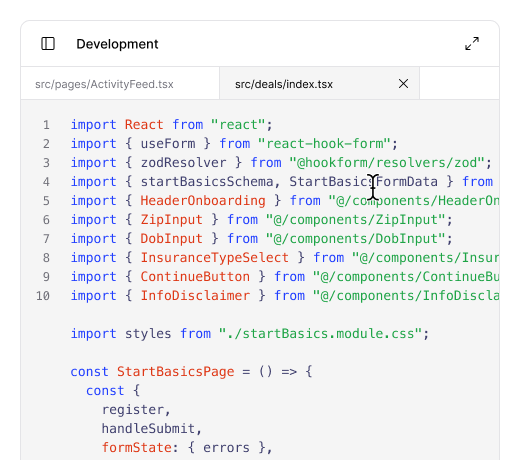Click InfoDisclaimer identifier on line 10

[195, 296]
